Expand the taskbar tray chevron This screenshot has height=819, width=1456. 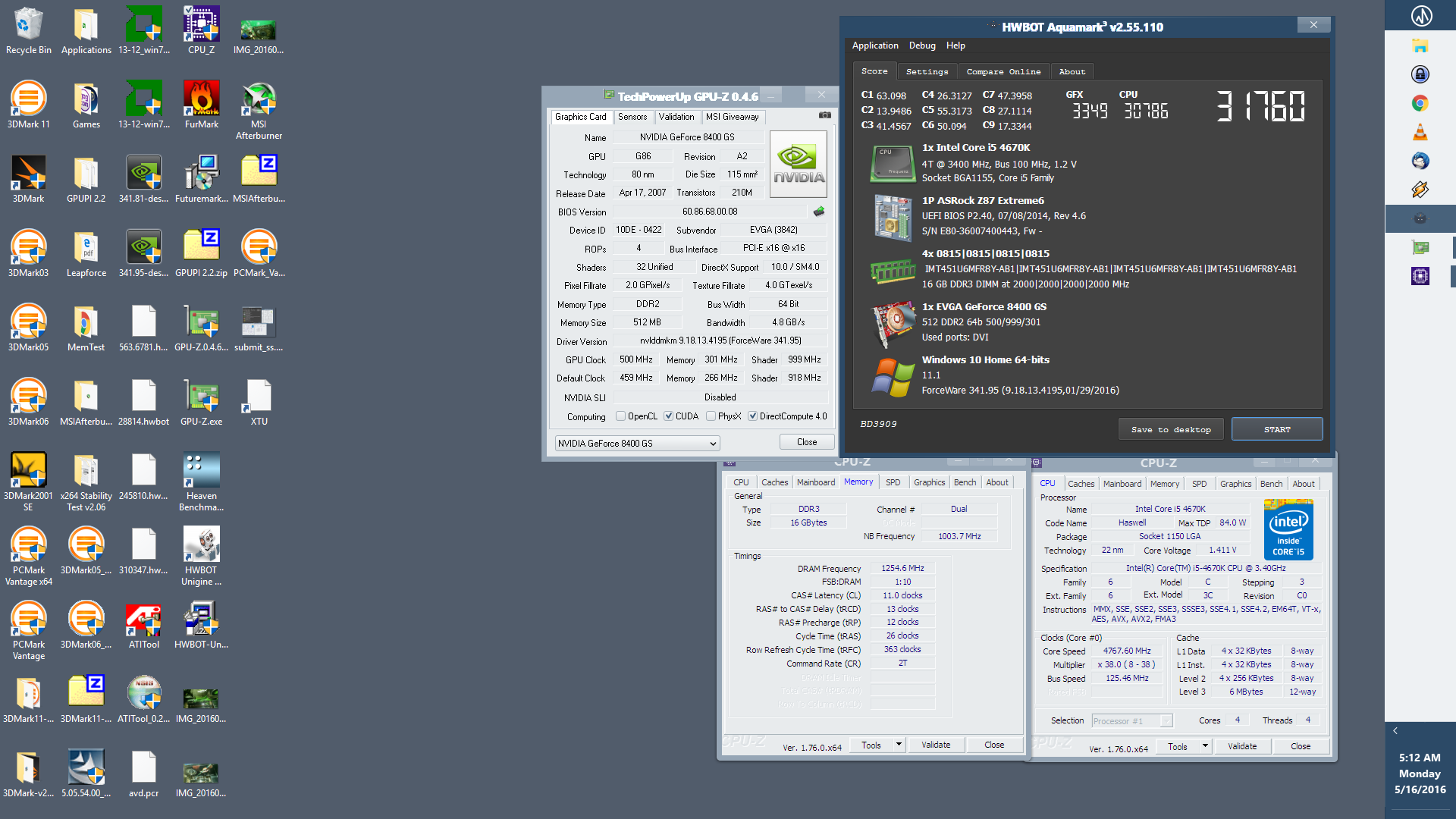[x=1395, y=730]
